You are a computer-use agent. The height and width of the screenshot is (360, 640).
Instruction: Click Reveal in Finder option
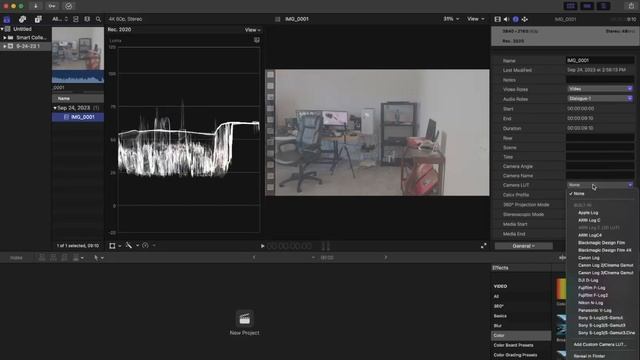point(589,356)
